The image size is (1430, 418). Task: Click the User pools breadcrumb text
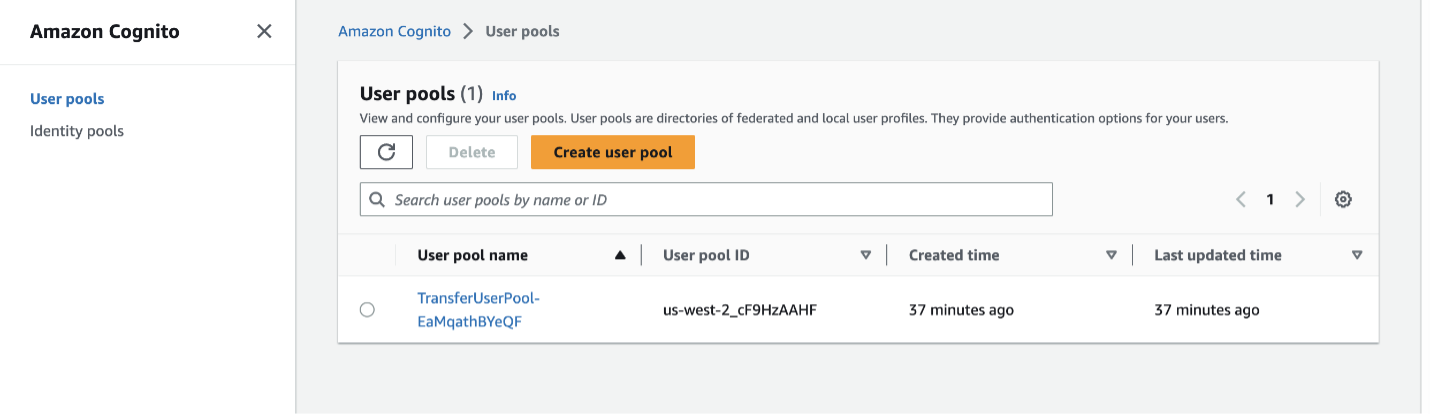click(x=522, y=31)
